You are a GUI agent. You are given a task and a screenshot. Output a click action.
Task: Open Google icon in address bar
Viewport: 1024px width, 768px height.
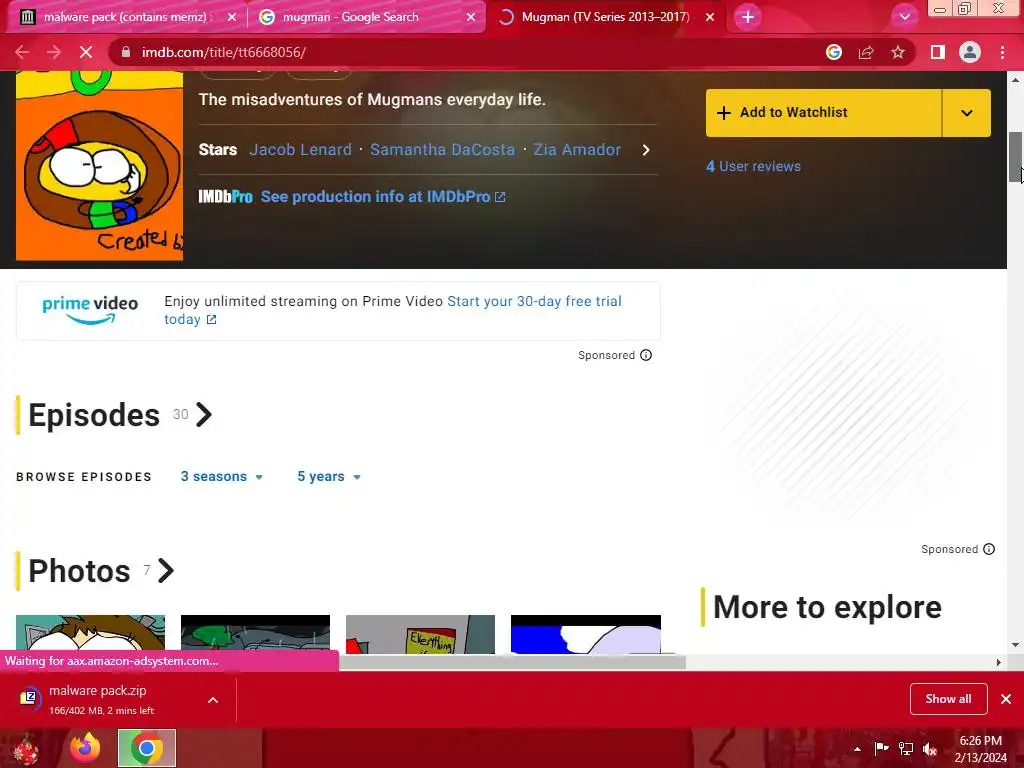pyautogui.click(x=833, y=52)
